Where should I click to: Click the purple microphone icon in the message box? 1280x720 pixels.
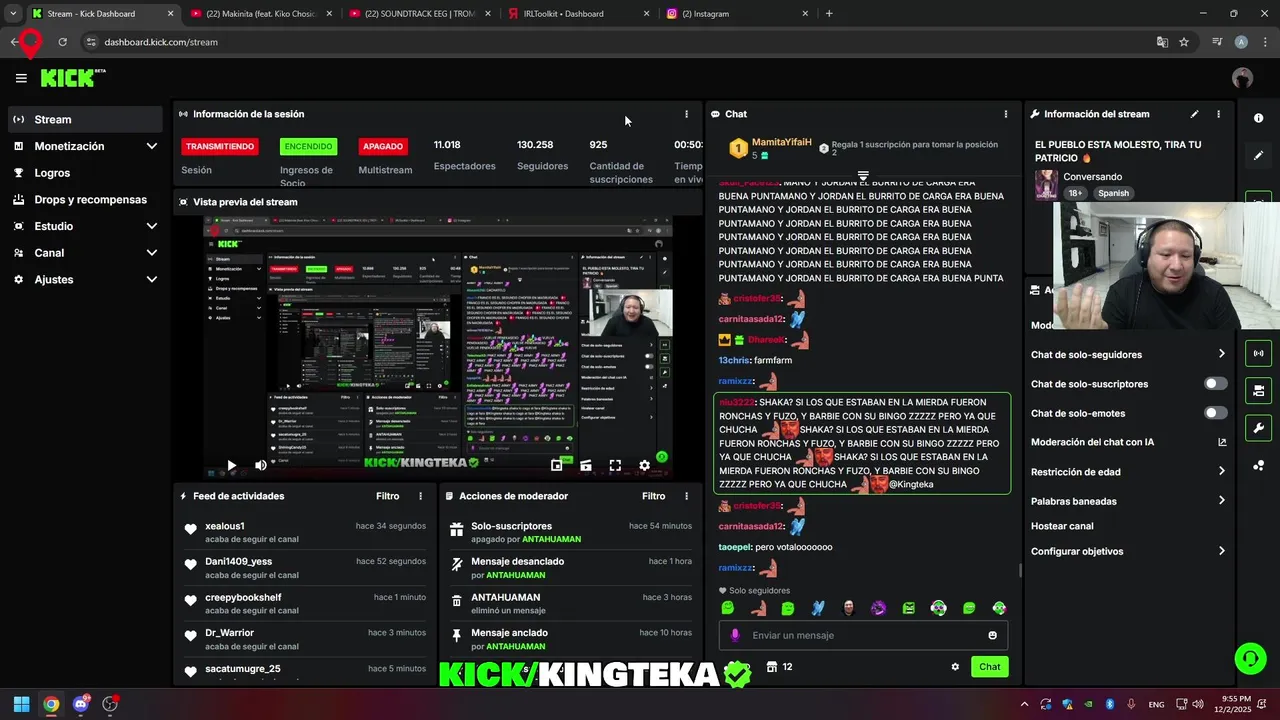click(735, 635)
